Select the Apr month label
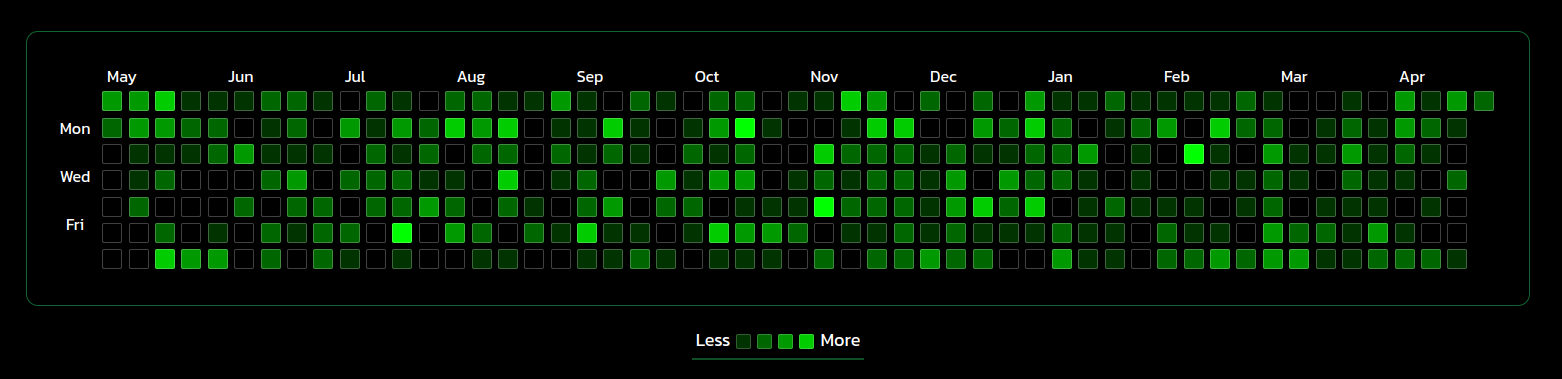The height and width of the screenshot is (379, 1562). point(1411,77)
